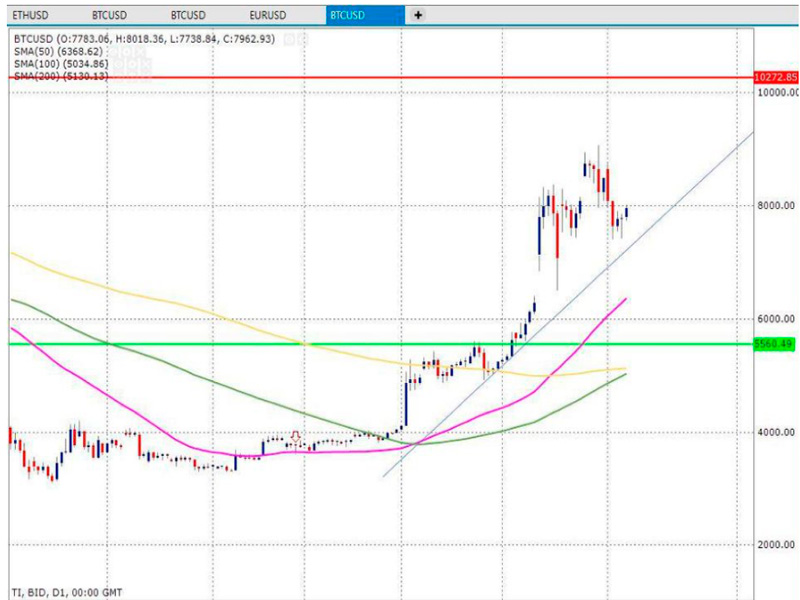This screenshot has height=600, width=800.
Task: Click the BTCUSD OHLC values label
Action: [x=144, y=39]
